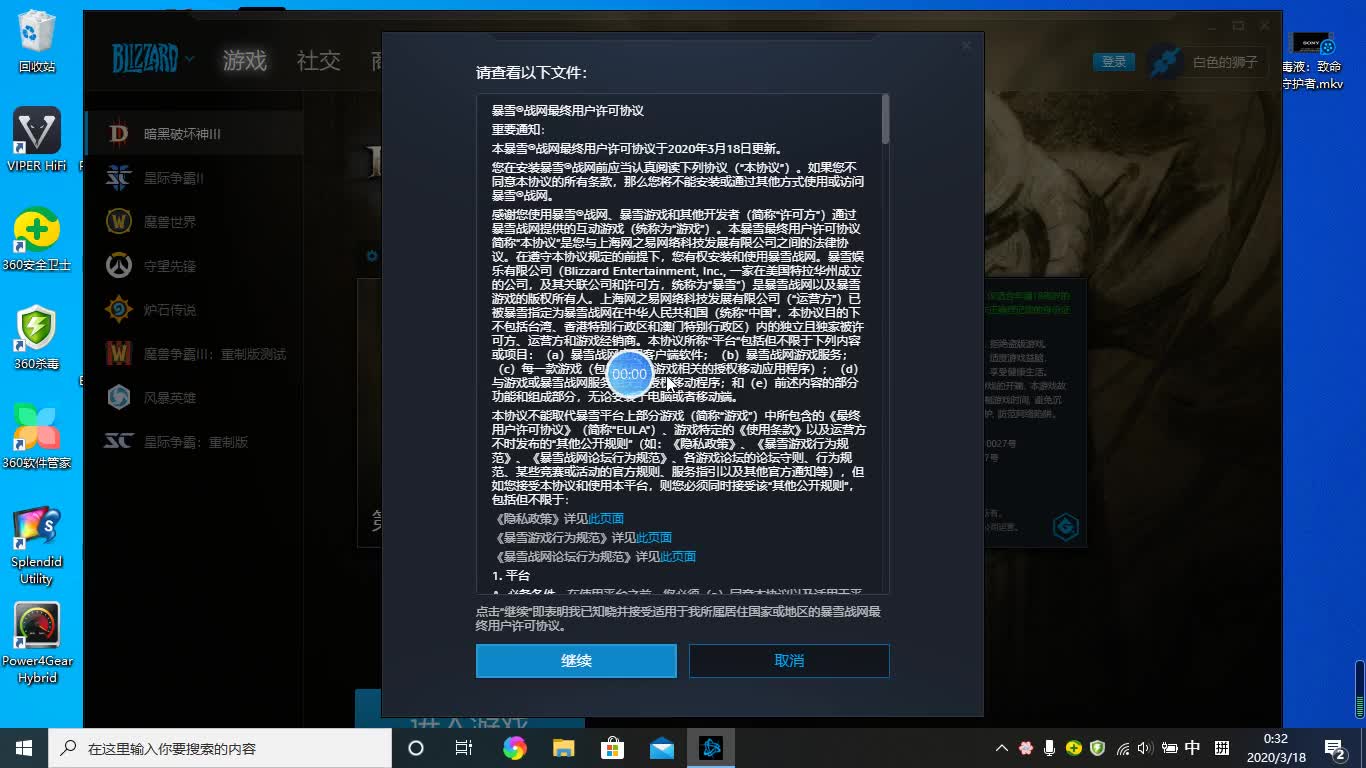The width and height of the screenshot is (1366, 768).
Task: Open the 隐私政策 此页面 link
Action: point(606,518)
